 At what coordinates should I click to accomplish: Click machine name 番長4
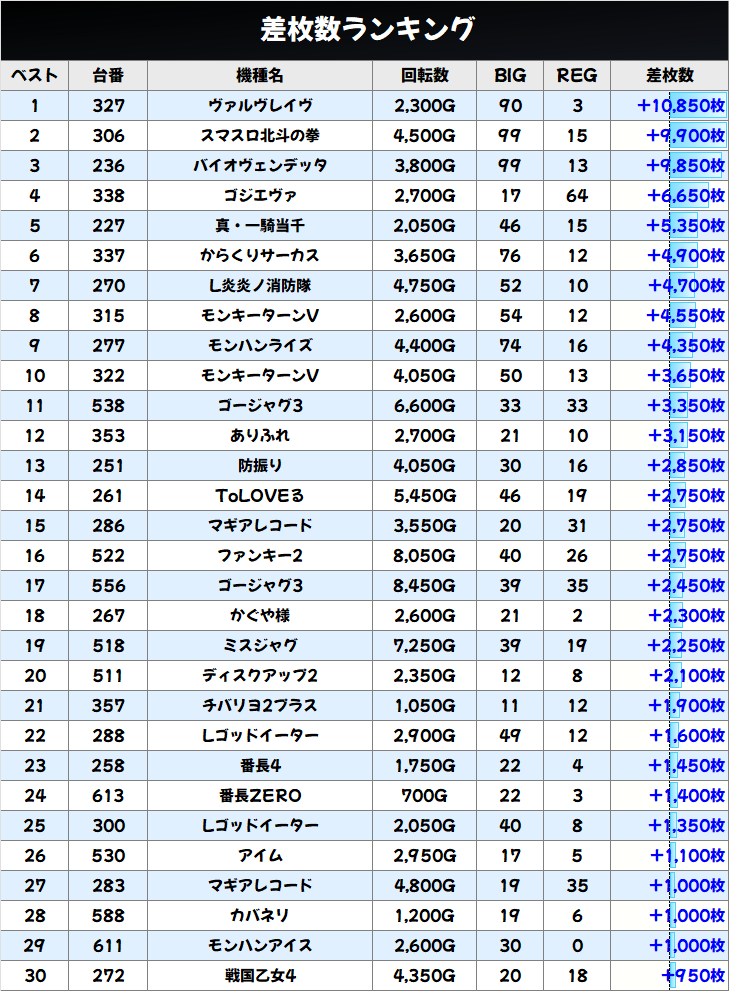click(260, 765)
